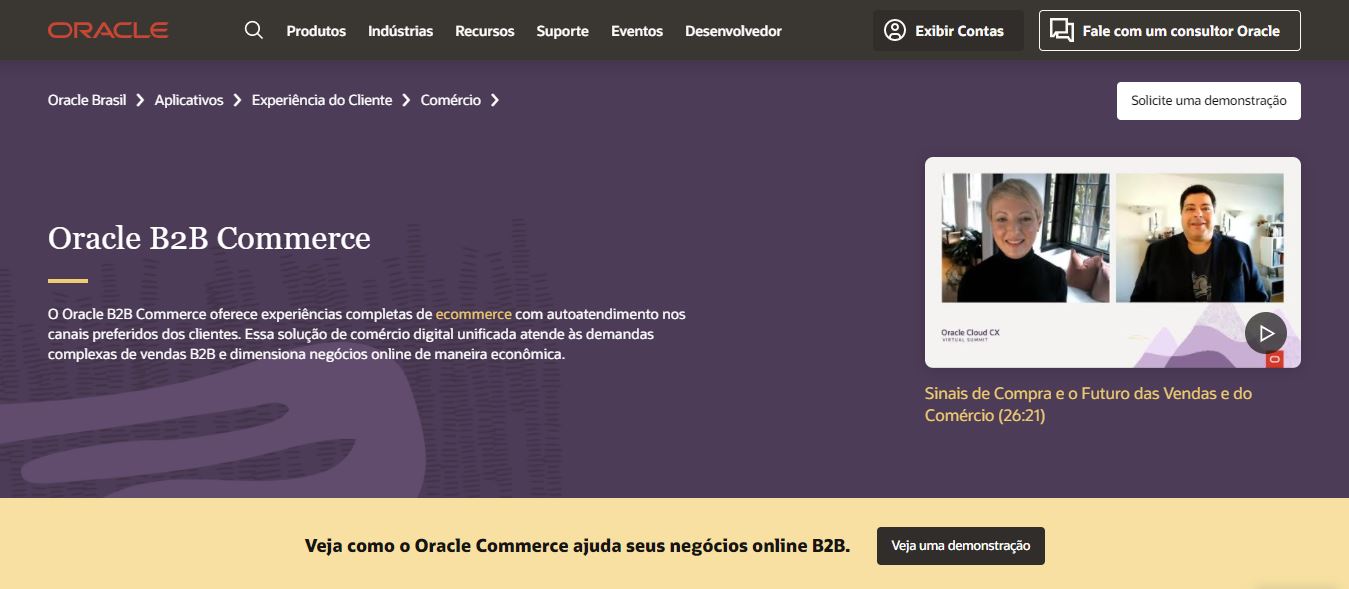The height and width of the screenshot is (589, 1349).
Task: Click the chat icon next to consultant link
Action: pos(1061,30)
